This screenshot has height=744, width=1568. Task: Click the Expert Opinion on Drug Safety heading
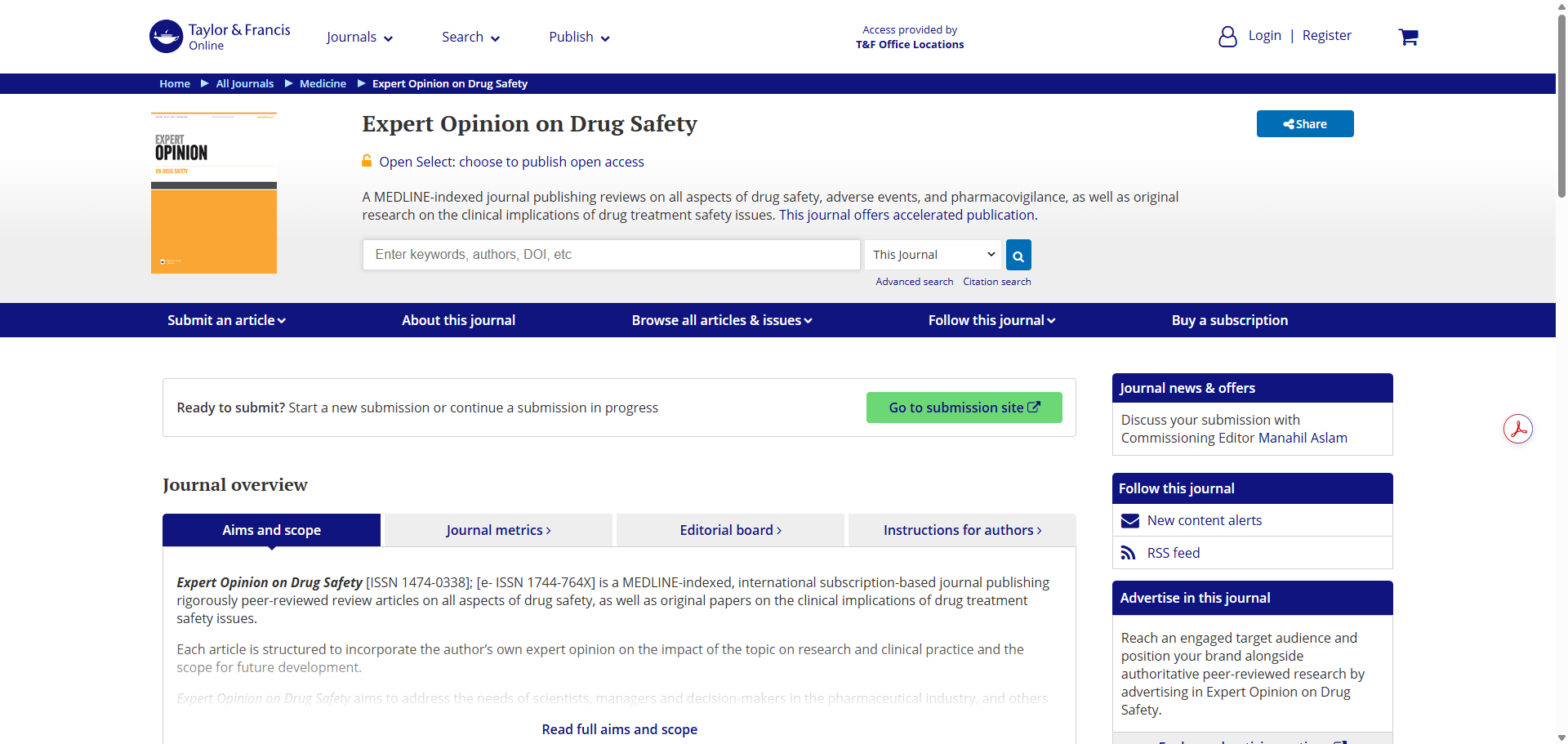[x=529, y=124]
